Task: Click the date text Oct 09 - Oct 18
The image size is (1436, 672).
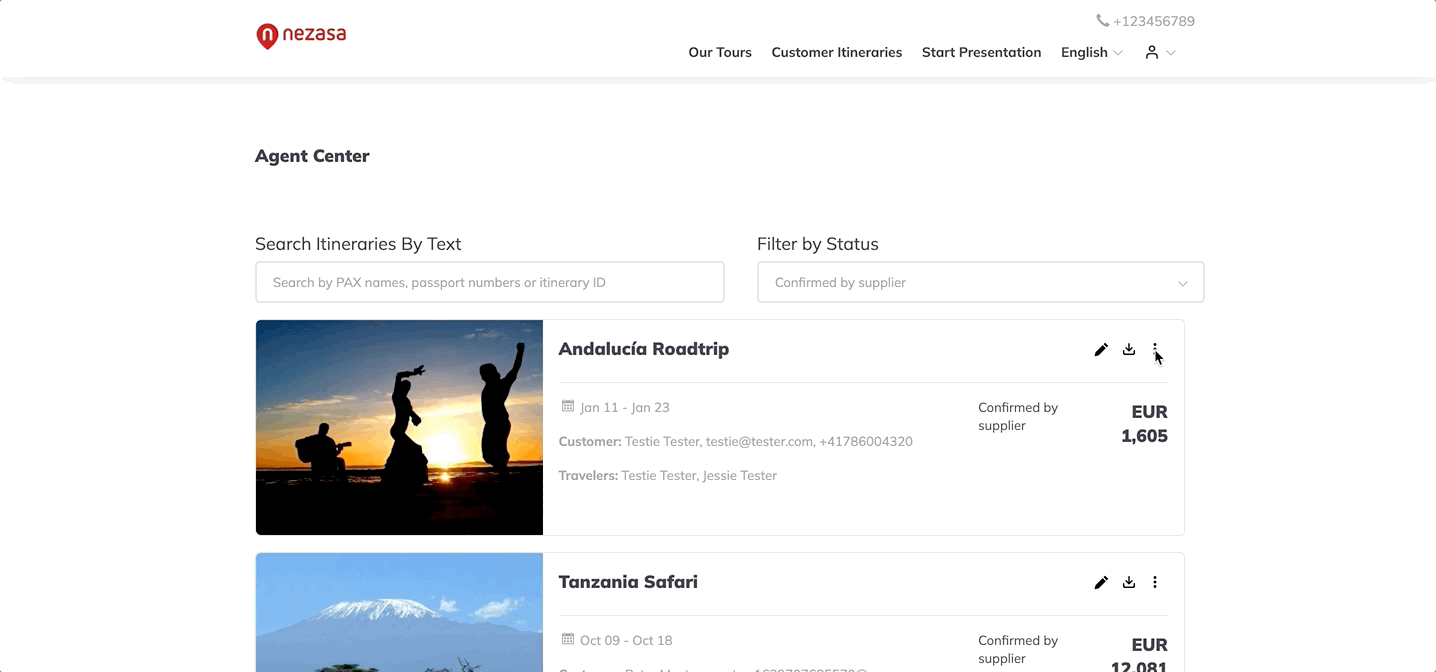Action: (626, 640)
